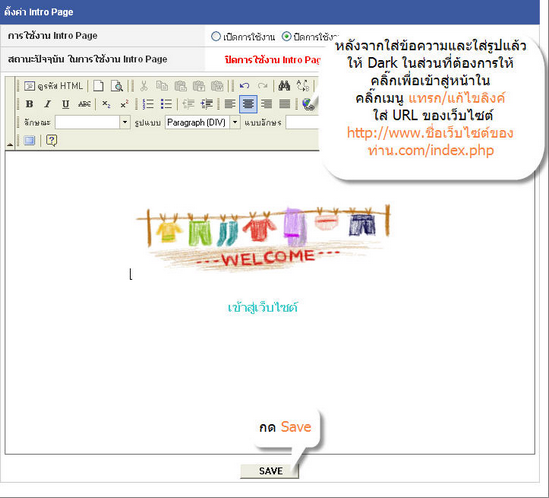Open the insert/edit link globe icon
The width and height of the screenshot is (549, 498).
pos(309,104)
